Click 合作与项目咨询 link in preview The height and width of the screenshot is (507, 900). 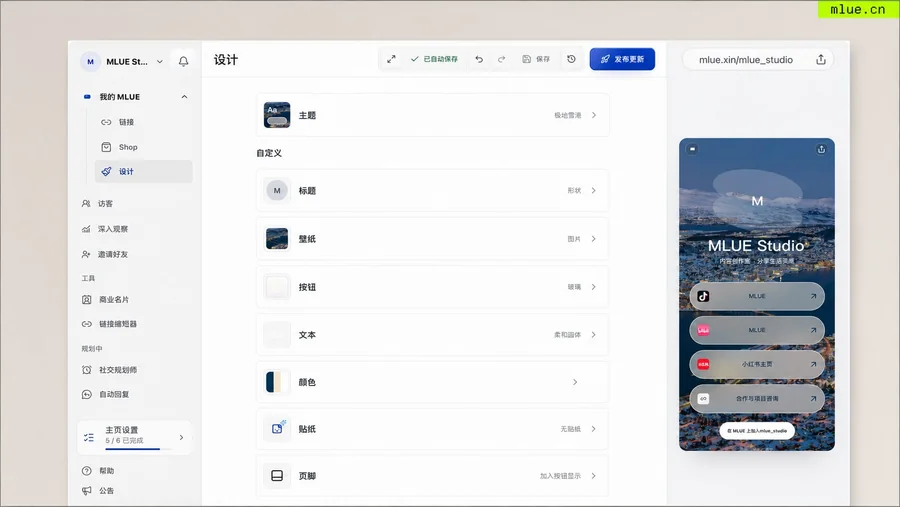point(757,398)
